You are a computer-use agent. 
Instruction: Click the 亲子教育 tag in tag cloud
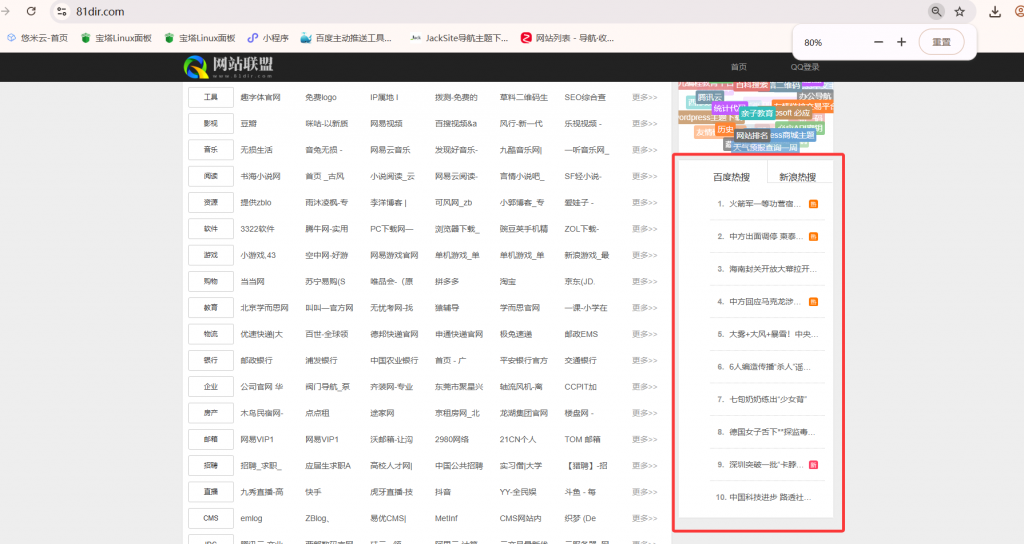[757, 113]
